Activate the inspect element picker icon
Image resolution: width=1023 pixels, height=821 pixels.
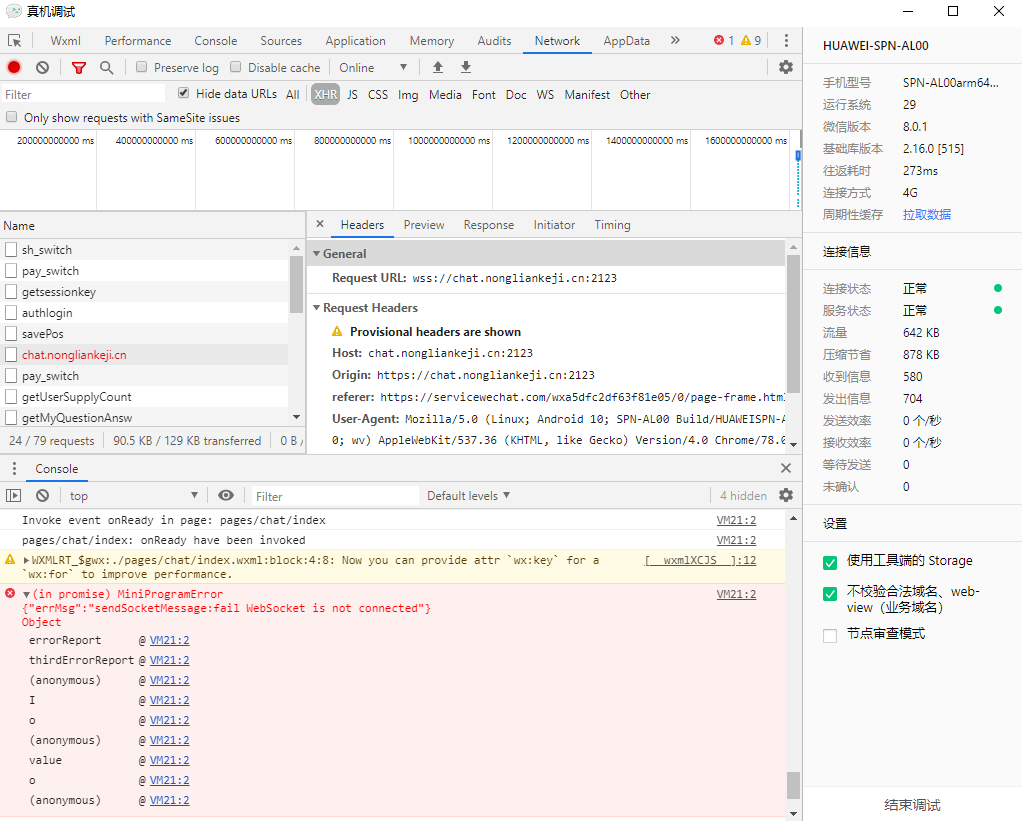pyautogui.click(x=14, y=40)
